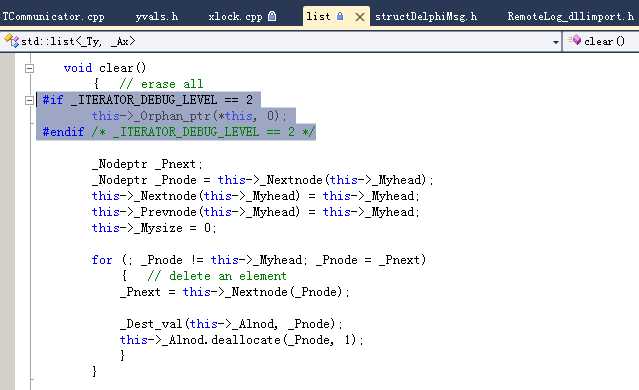Click the #if _ITERATOR_DEBUG_LEVEL == 2 line
Screen dimensions: 639x390
coord(148,100)
